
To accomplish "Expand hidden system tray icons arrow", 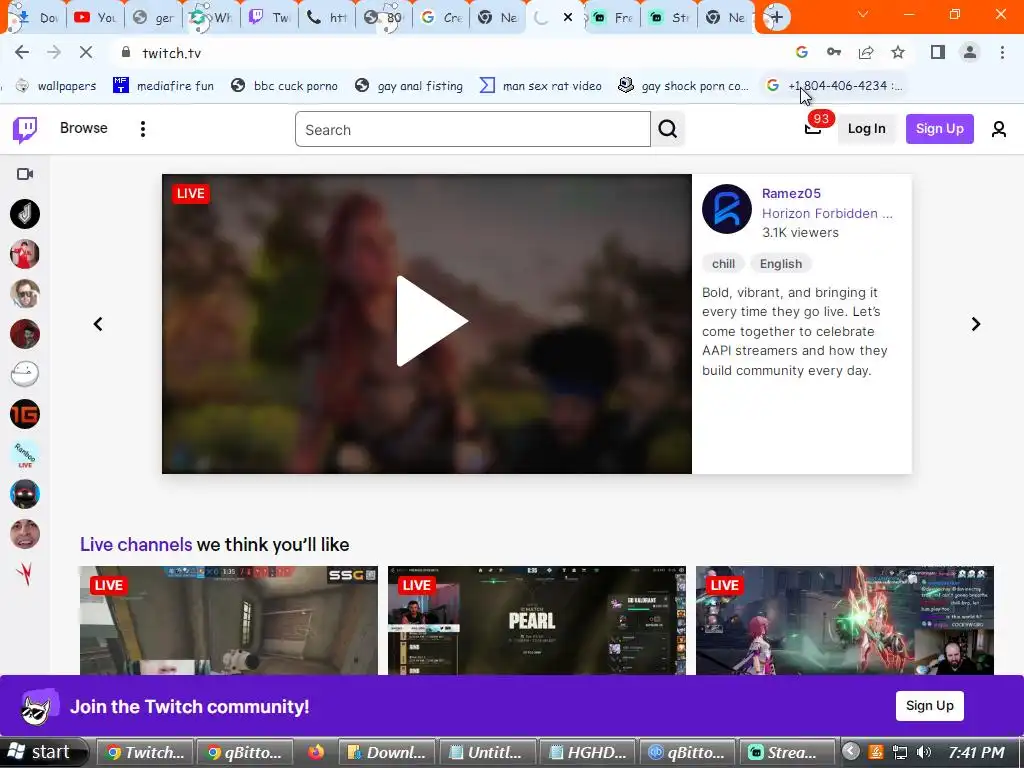I will [850, 752].
